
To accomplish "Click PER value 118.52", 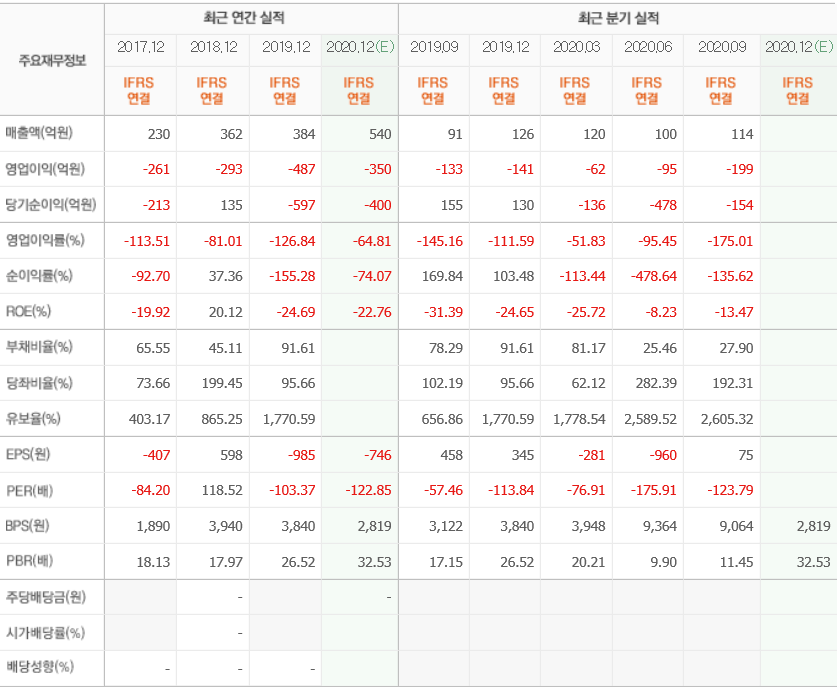I will tap(222, 490).
